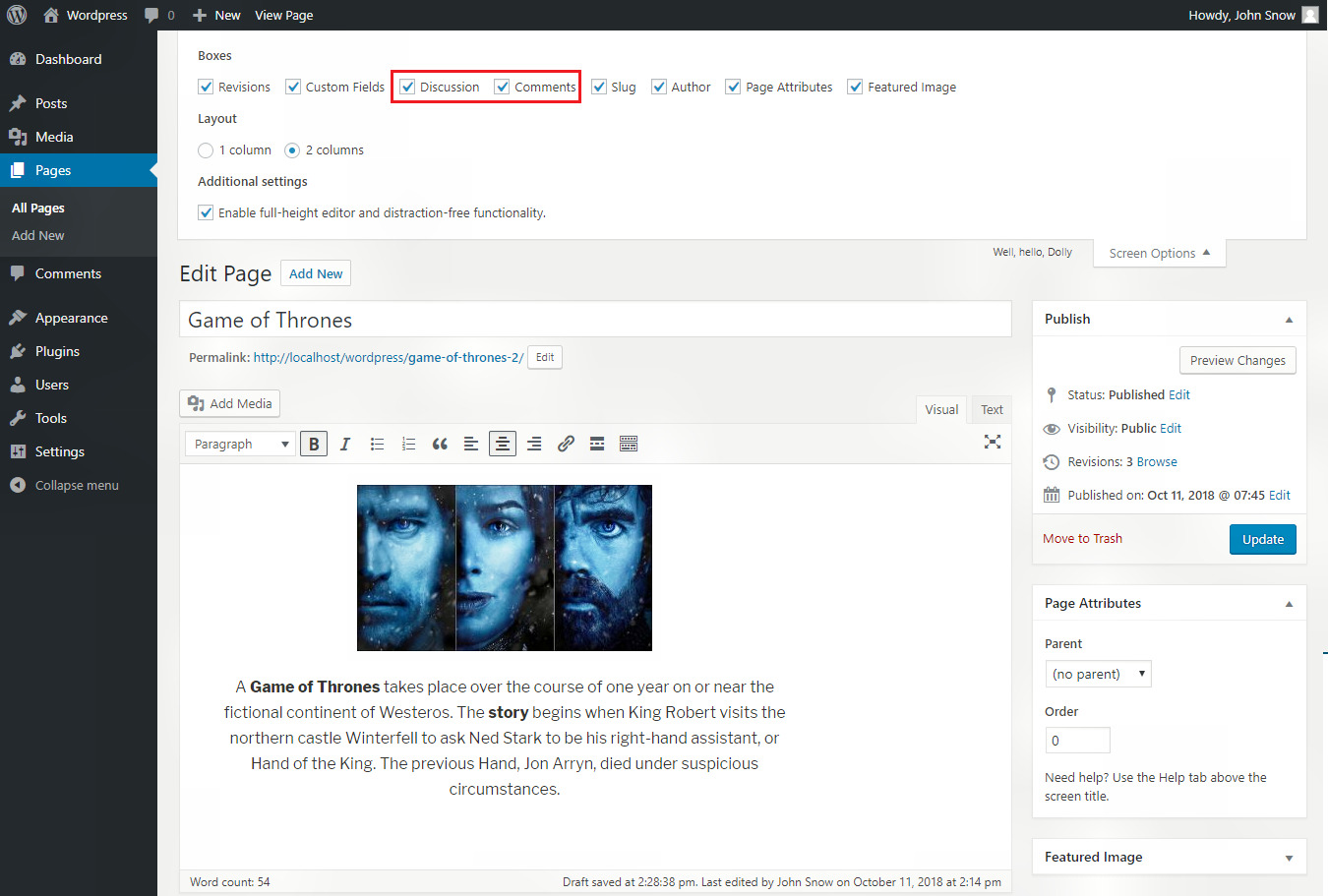Toggle the Comments screen option checkbox
Screen dimensions: 1328x896
pos(502,87)
